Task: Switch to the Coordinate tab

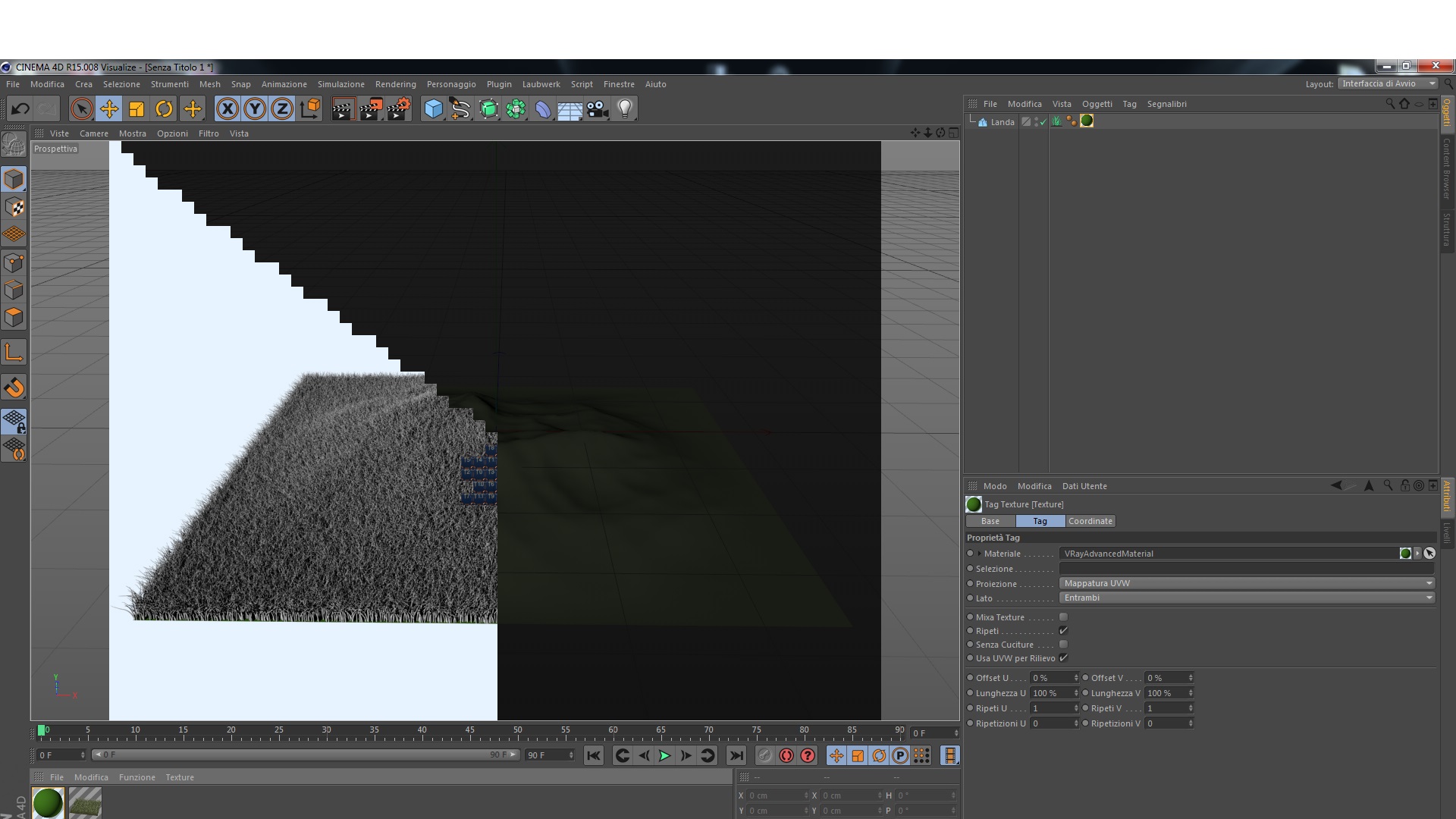Action: click(1090, 521)
